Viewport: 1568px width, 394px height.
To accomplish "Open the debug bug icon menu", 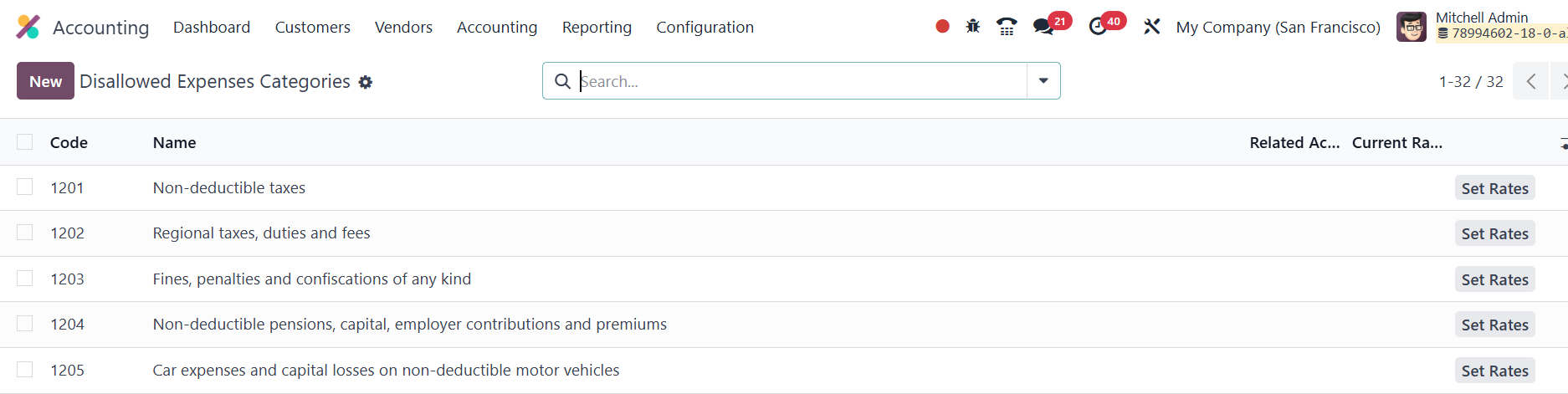I will coord(972,27).
